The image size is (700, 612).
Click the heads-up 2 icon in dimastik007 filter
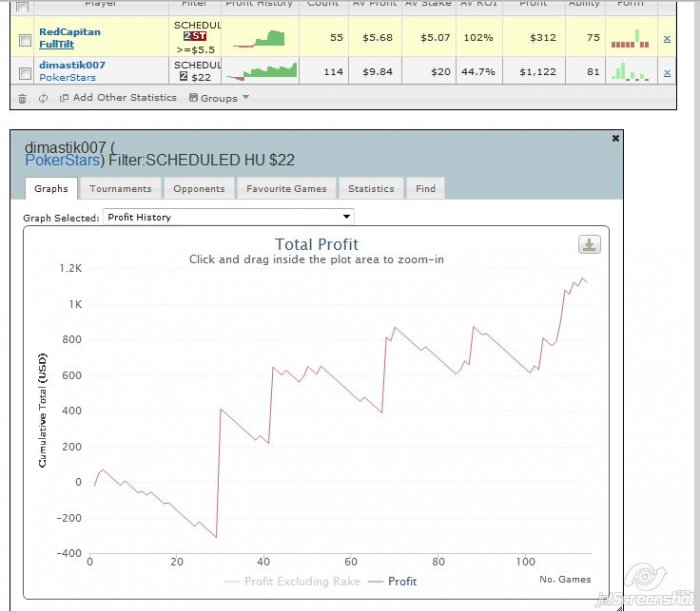click(x=183, y=76)
